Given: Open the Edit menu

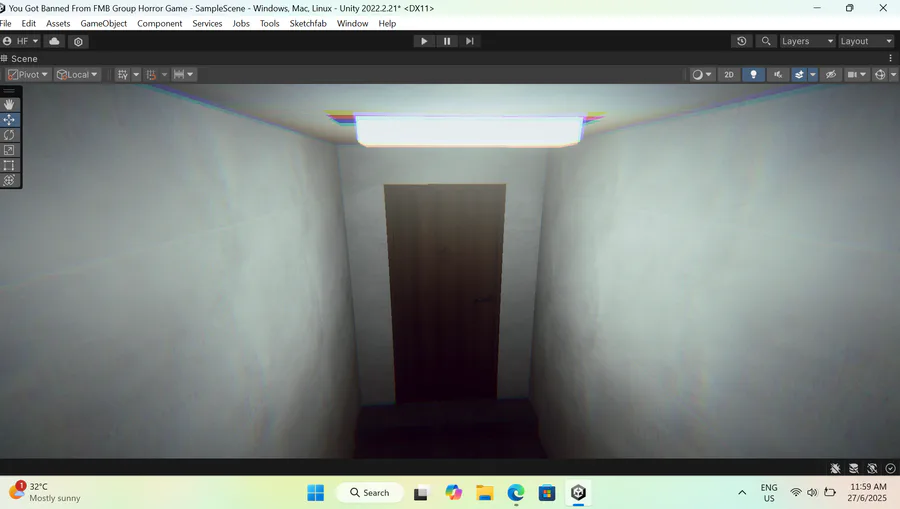Looking at the screenshot, I should (x=29, y=24).
